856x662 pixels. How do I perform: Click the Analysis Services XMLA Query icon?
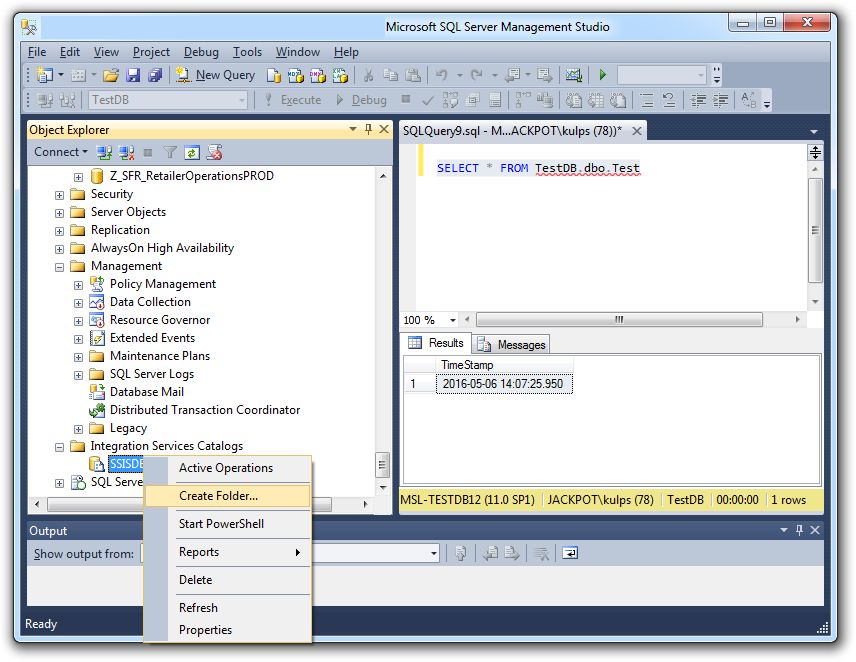340,75
